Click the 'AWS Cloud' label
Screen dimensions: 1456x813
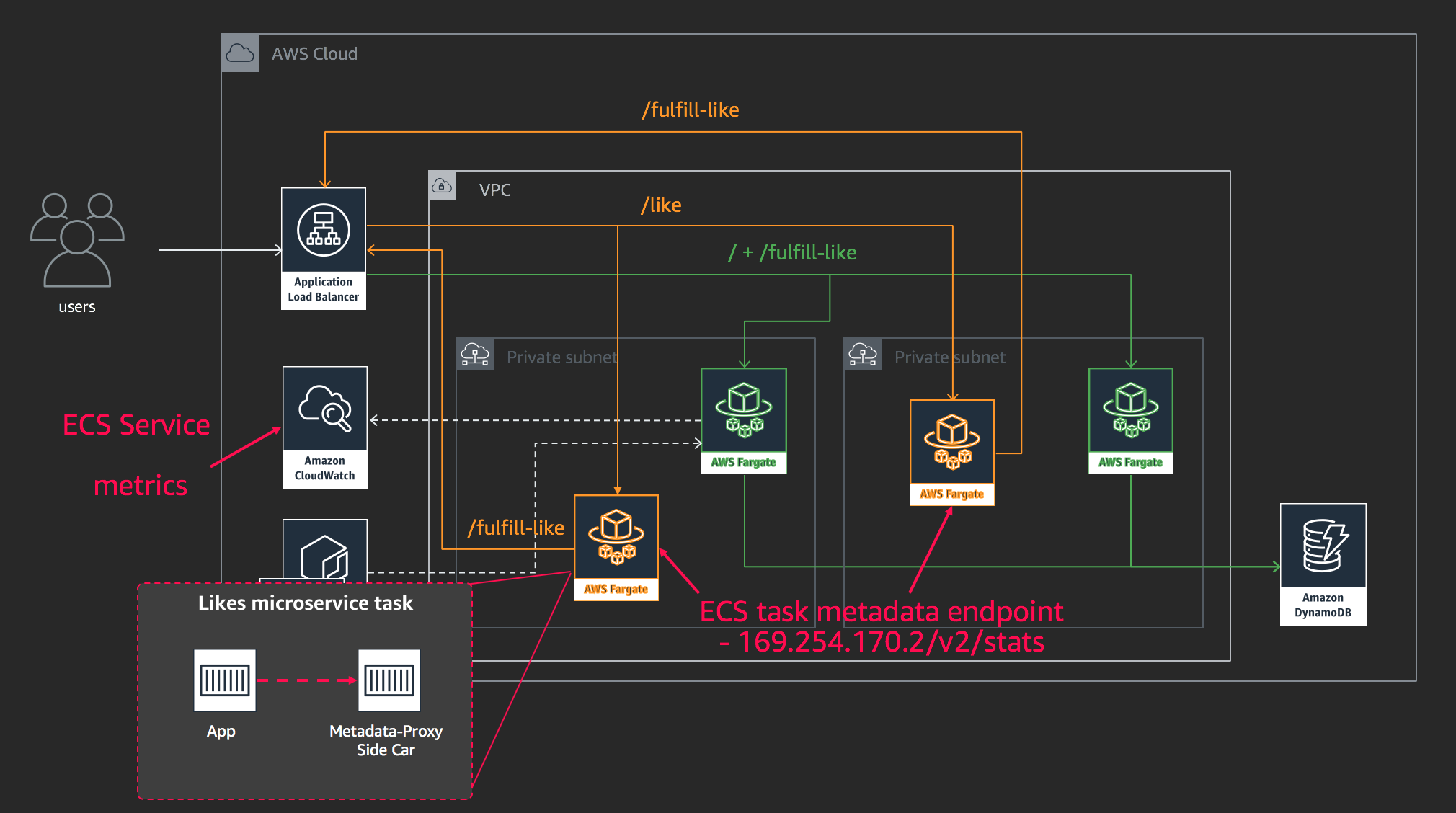click(x=314, y=54)
